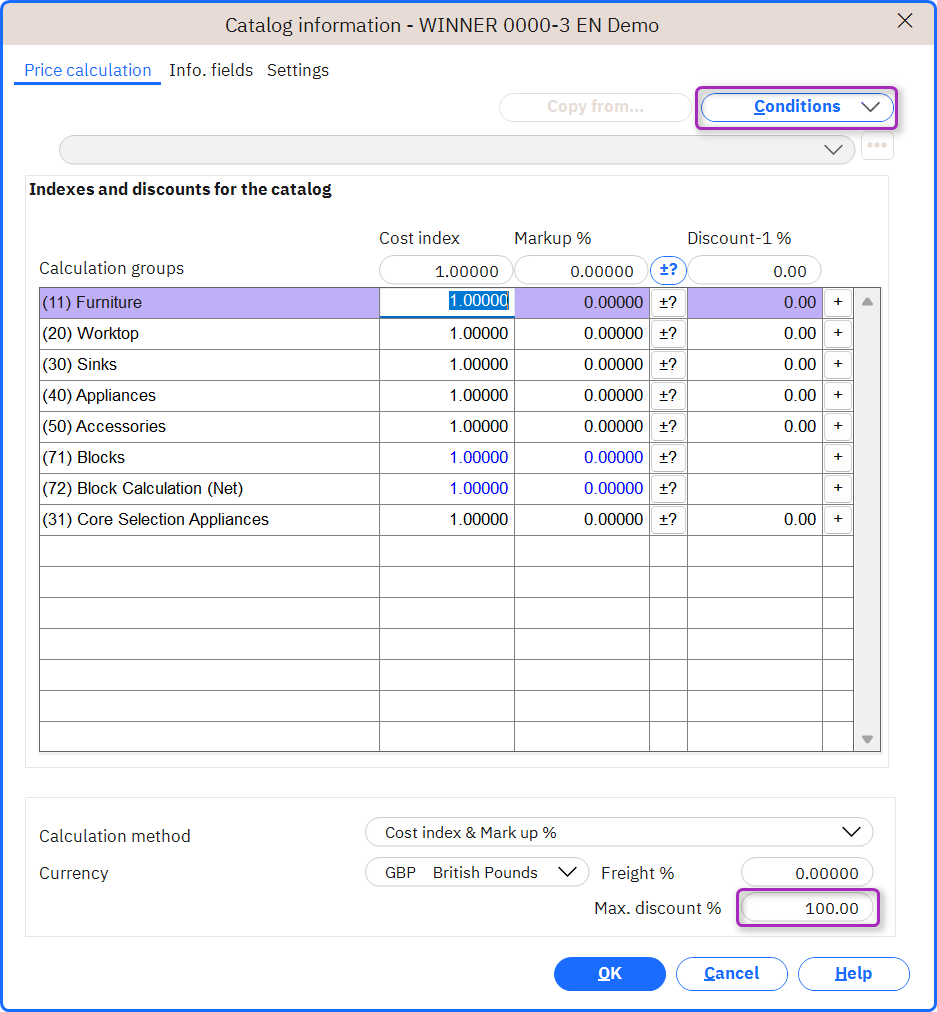Click the Cancel button
Image resolution: width=937 pixels, height=1012 pixels.
pyautogui.click(x=732, y=973)
